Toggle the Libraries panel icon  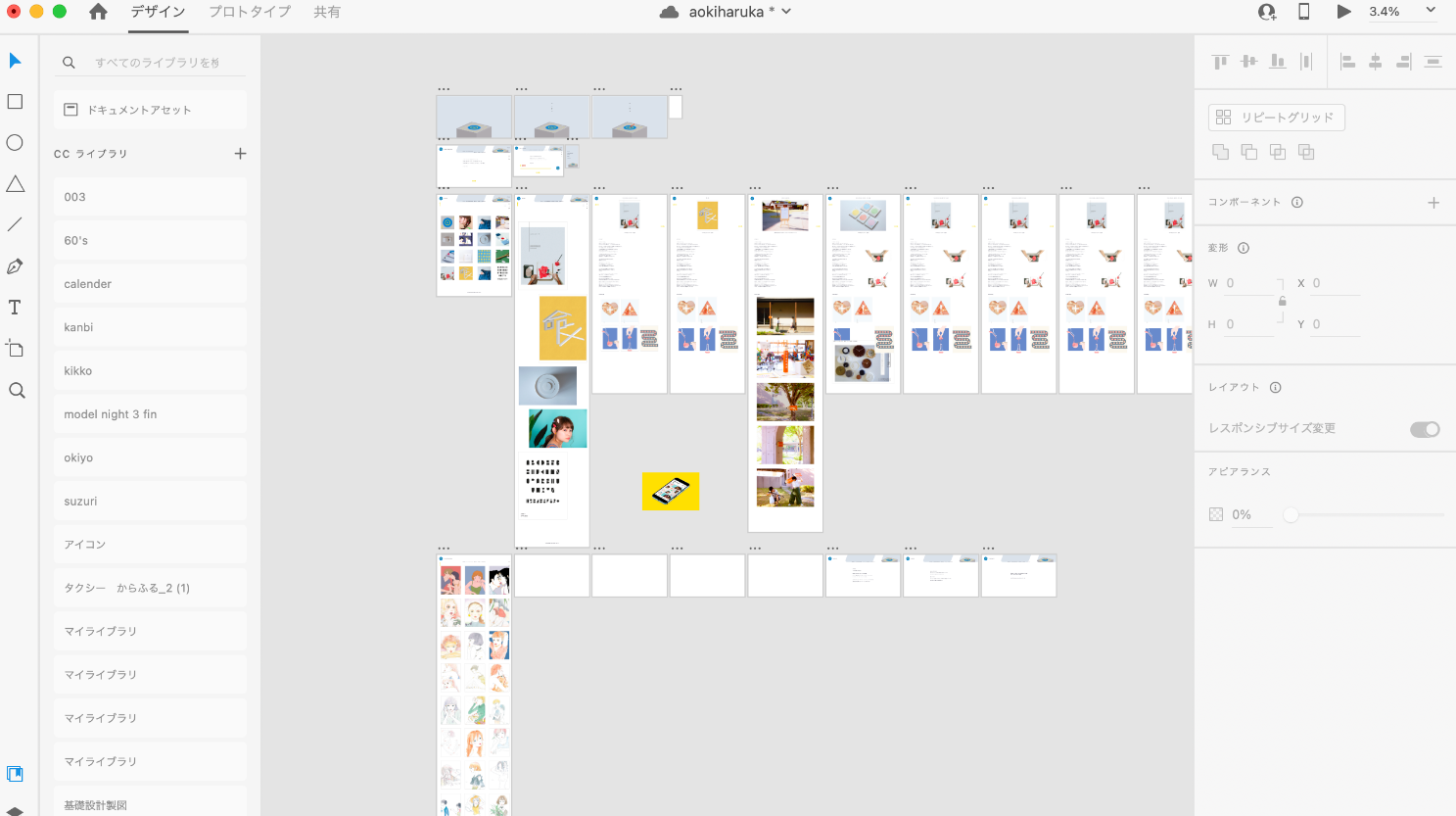point(15,774)
